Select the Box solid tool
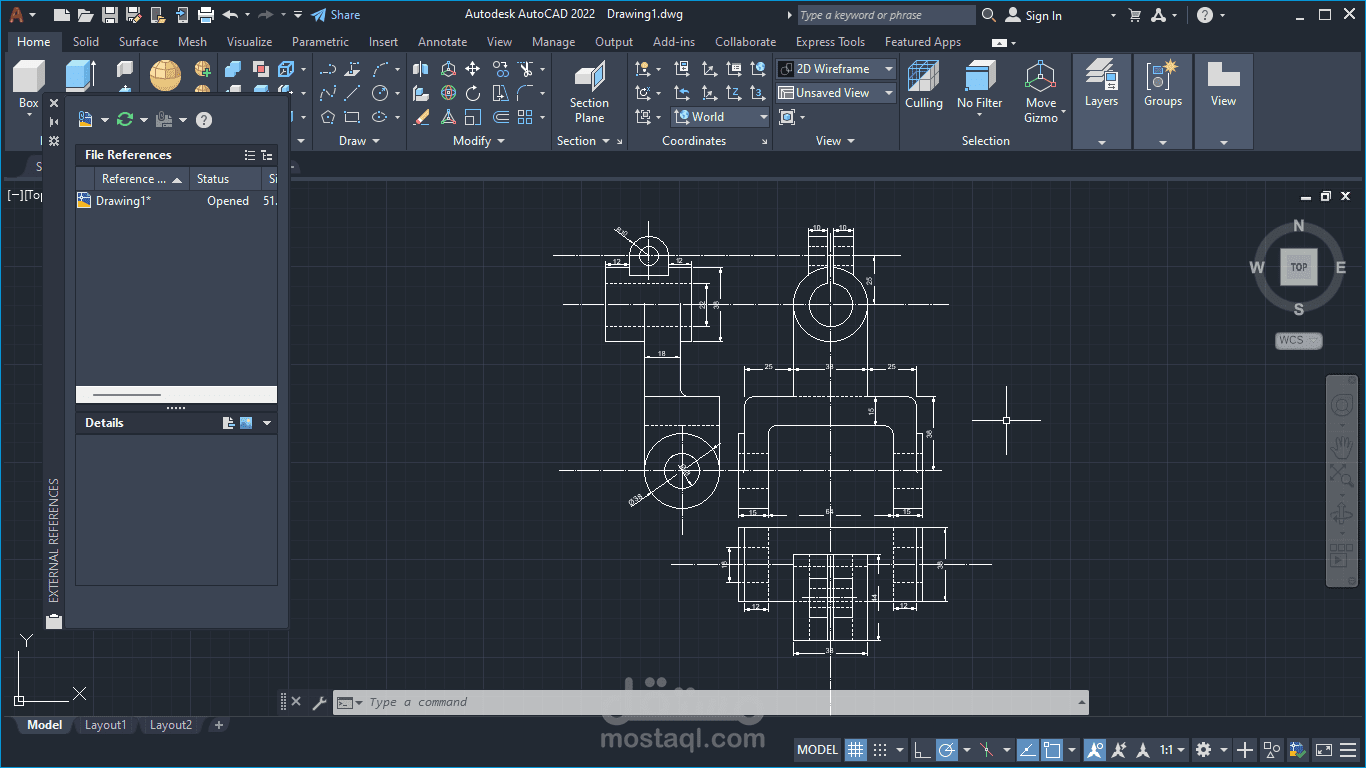The image size is (1366, 768). [28, 83]
